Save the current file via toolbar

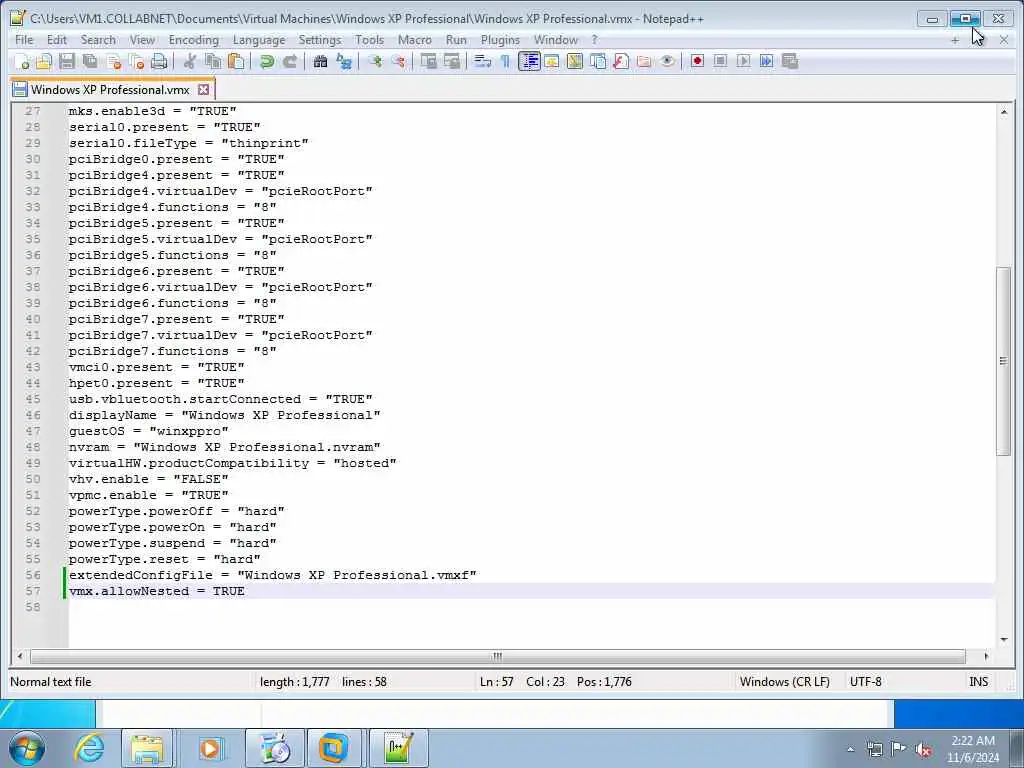[x=67, y=61]
